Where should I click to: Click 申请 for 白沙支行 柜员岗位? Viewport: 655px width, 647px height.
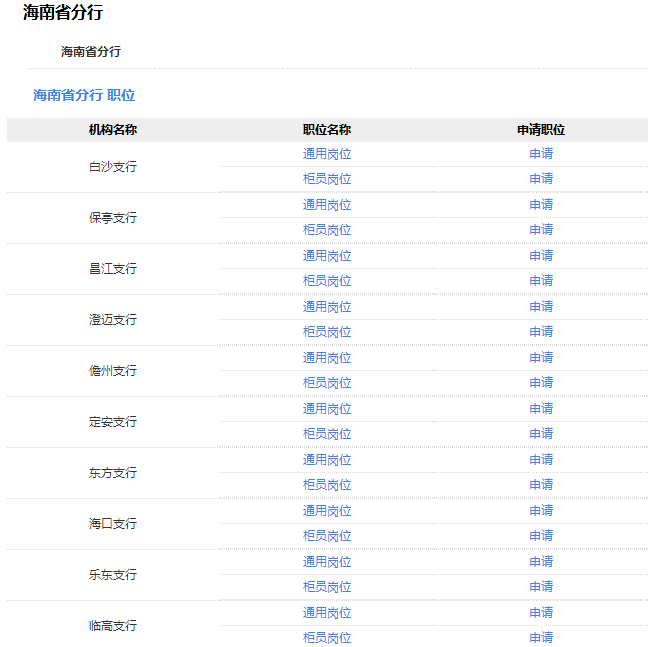coord(541,179)
